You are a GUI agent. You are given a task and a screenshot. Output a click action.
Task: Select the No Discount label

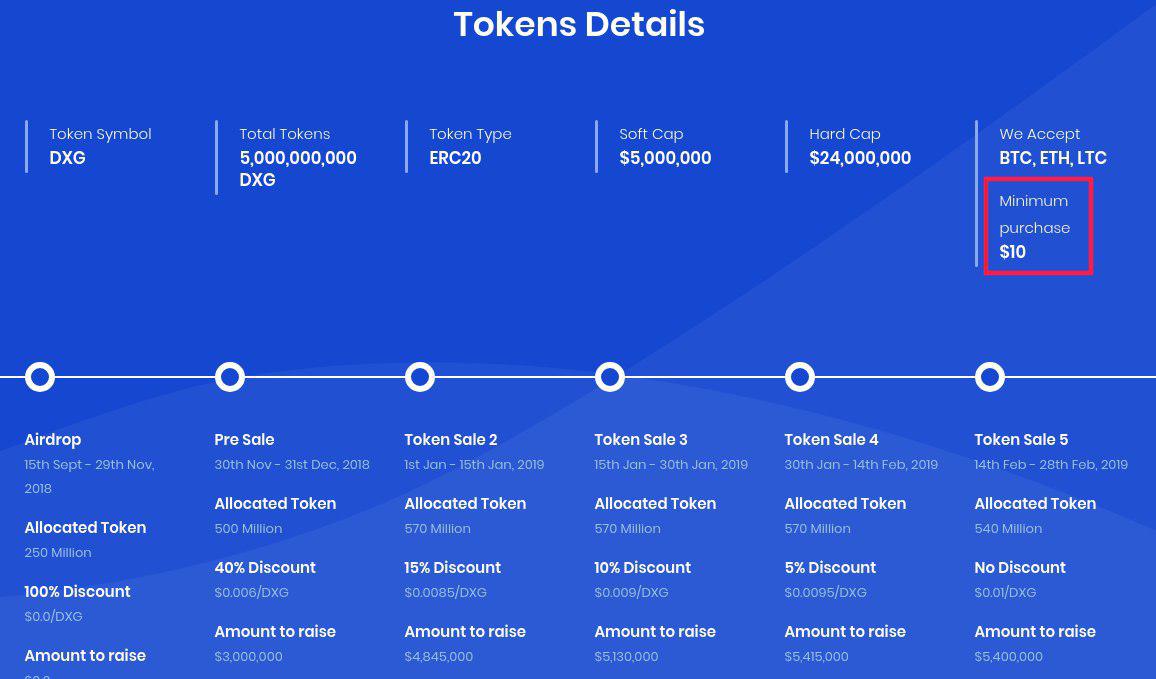coord(1020,568)
